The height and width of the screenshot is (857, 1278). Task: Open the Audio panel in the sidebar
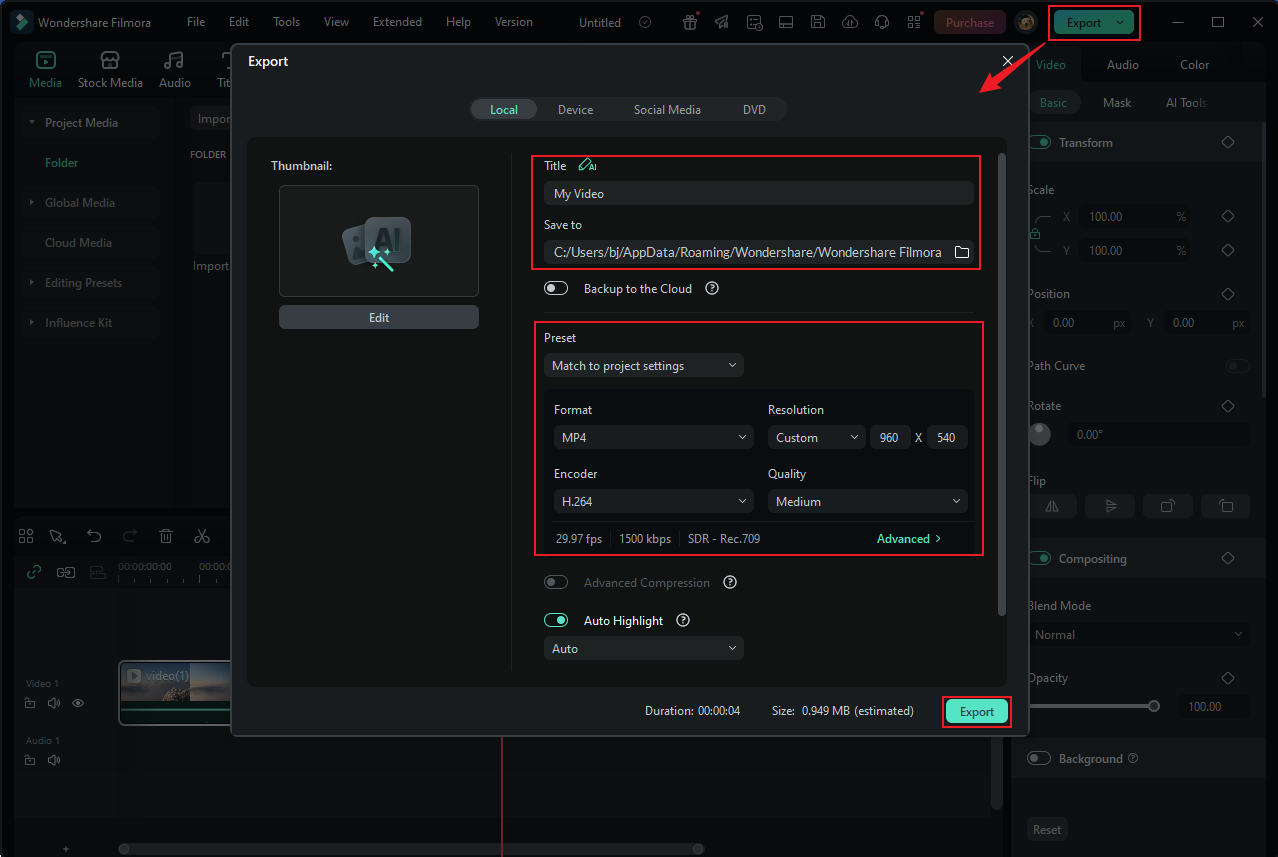pyautogui.click(x=174, y=69)
